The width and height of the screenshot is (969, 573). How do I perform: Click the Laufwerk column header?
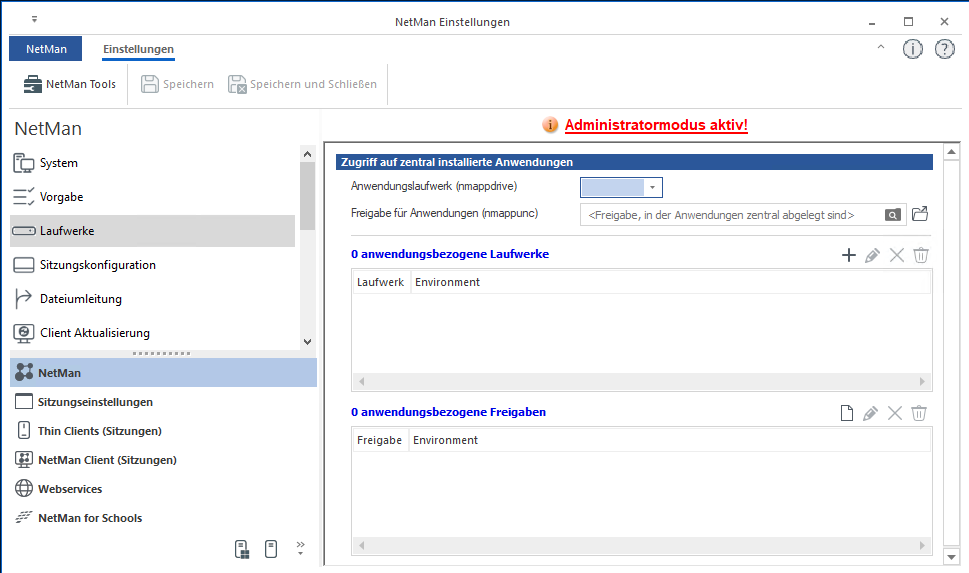click(x=381, y=282)
